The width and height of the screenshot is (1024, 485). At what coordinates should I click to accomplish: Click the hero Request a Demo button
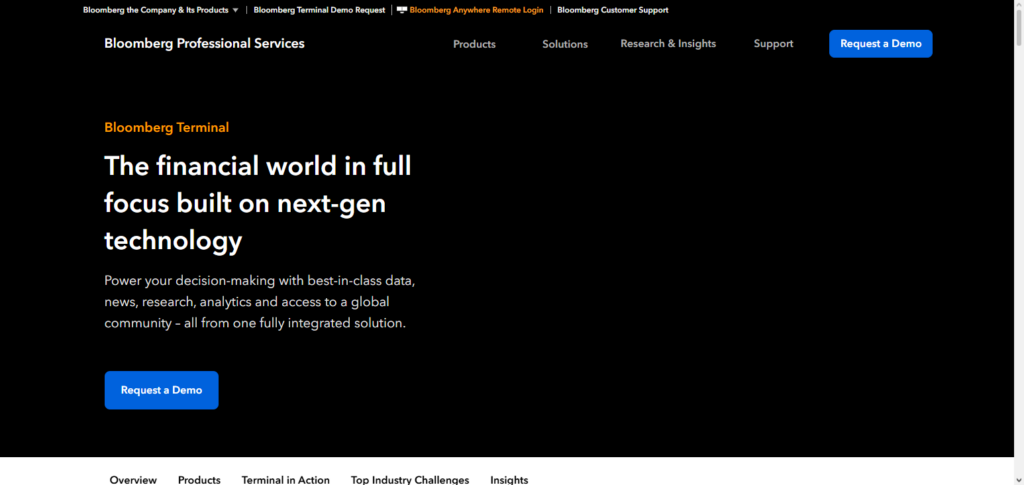pyautogui.click(x=161, y=390)
